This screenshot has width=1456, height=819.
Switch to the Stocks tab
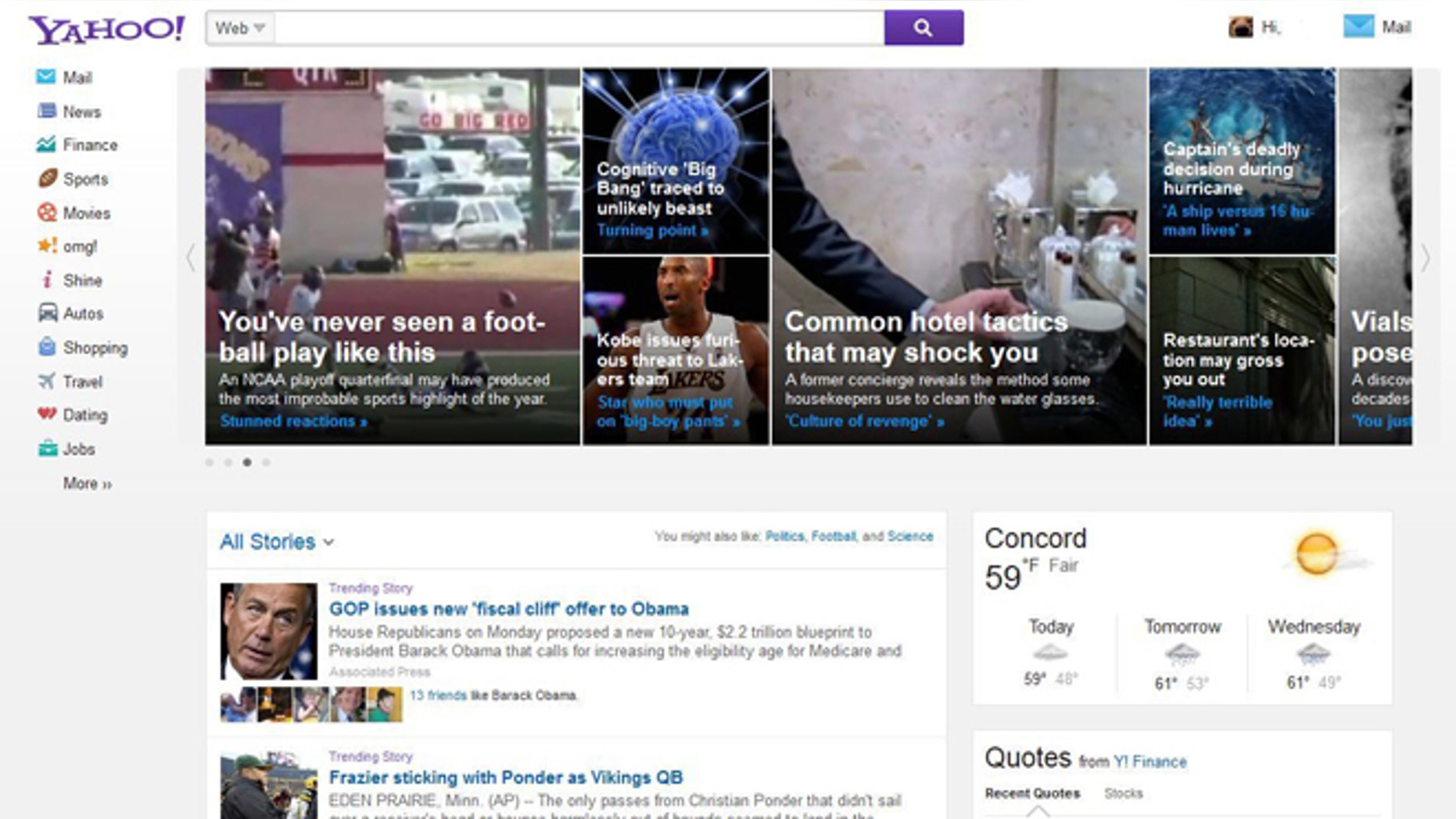pyautogui.click(x=1124, y=793)
